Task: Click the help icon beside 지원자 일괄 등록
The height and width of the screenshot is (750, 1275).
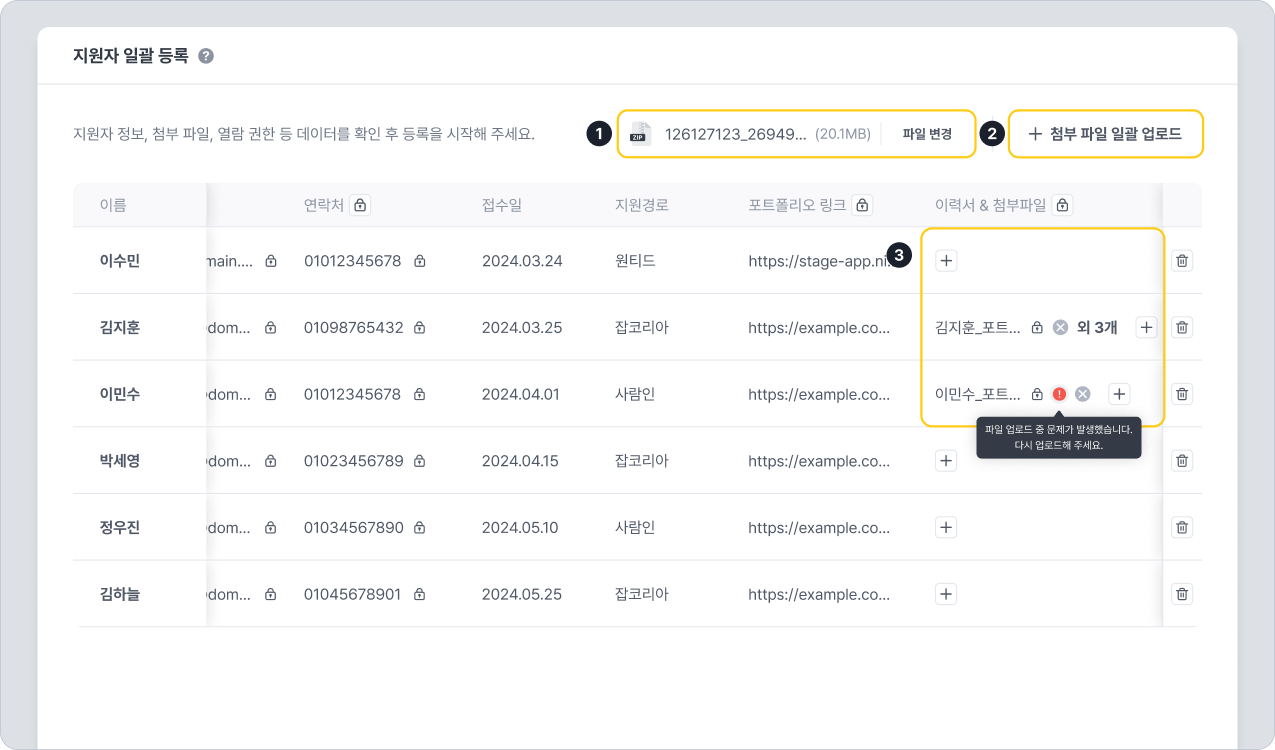Action: pos(206,56)
